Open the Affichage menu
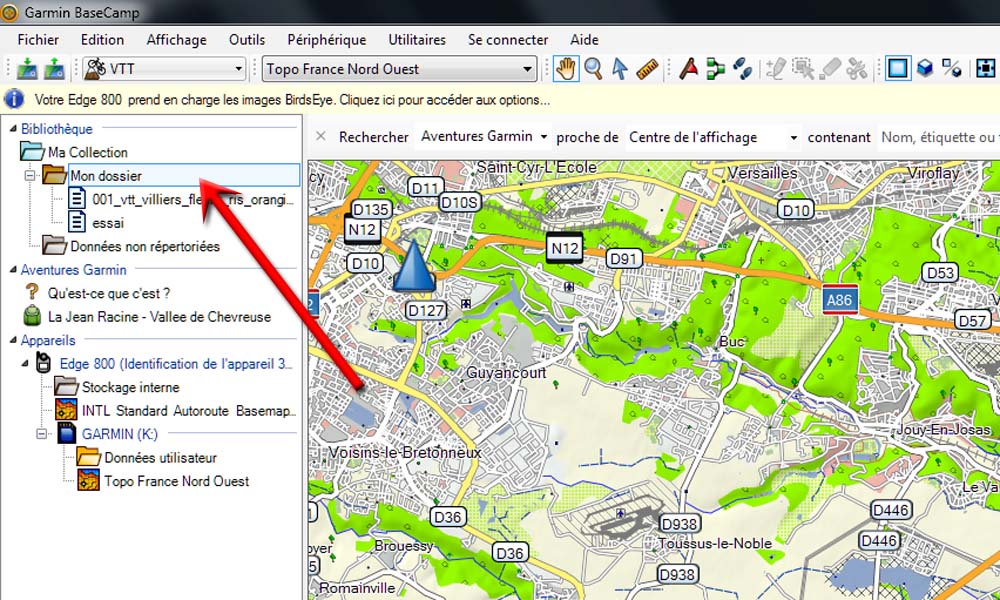1000x600 pixels. (x=177, y=40)
